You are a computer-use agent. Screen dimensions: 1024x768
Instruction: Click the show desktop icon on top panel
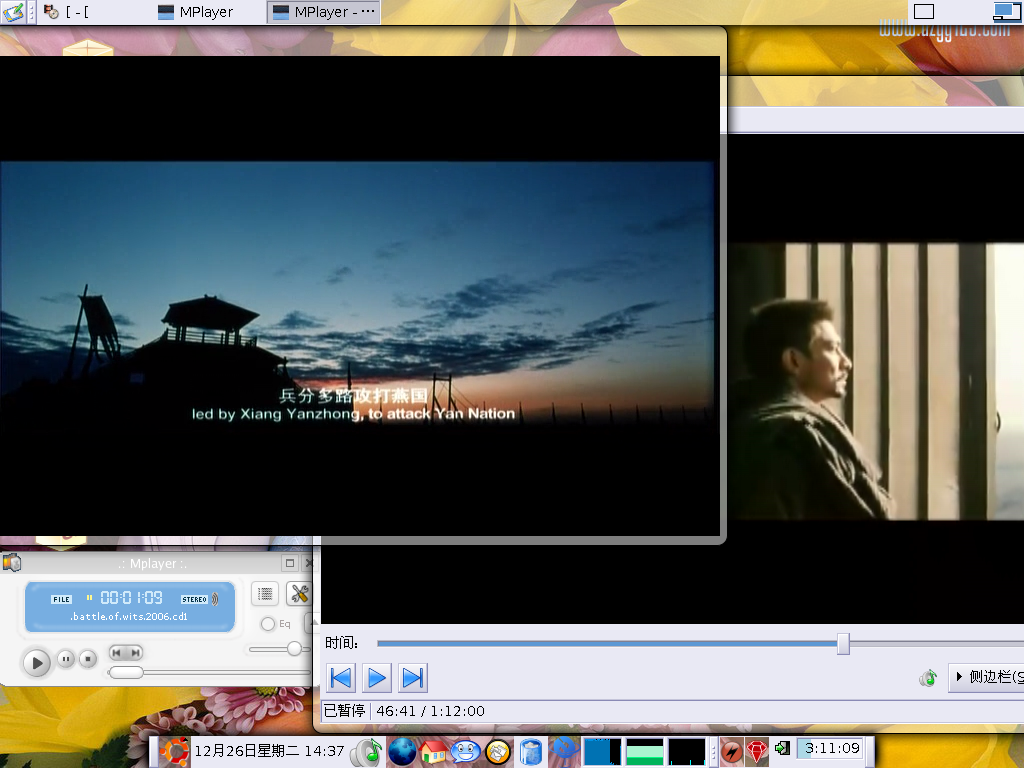tap(13, 12)
